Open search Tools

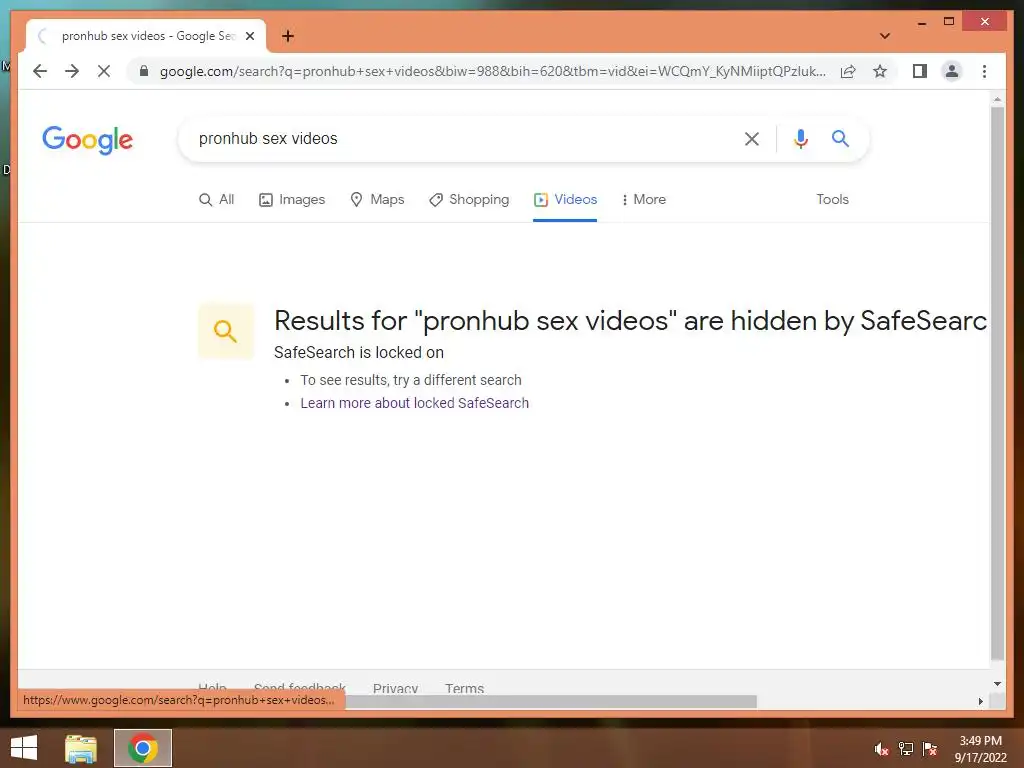point(832,199)
